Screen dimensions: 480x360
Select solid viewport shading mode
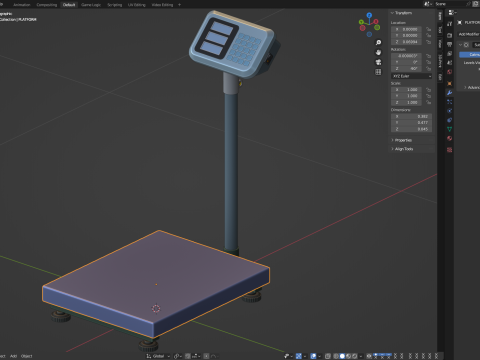pos(342,356)
